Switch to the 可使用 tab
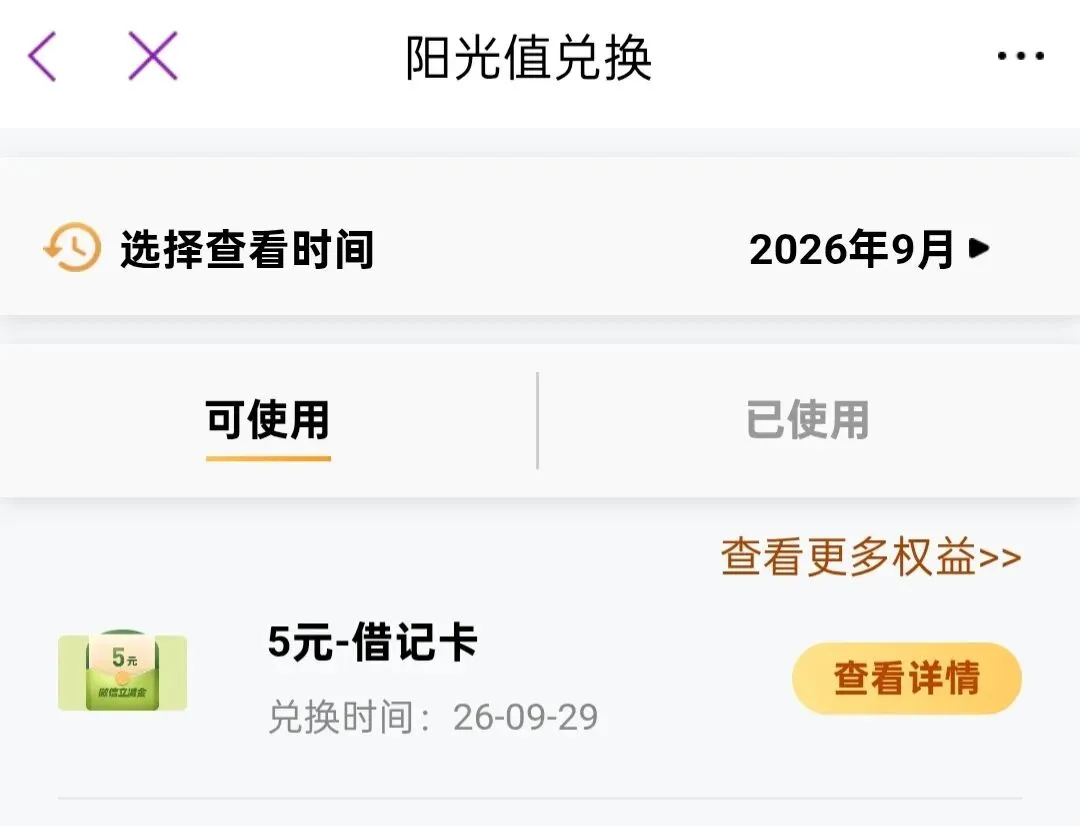Screen dimensions: 1080x826 (268, 419)
